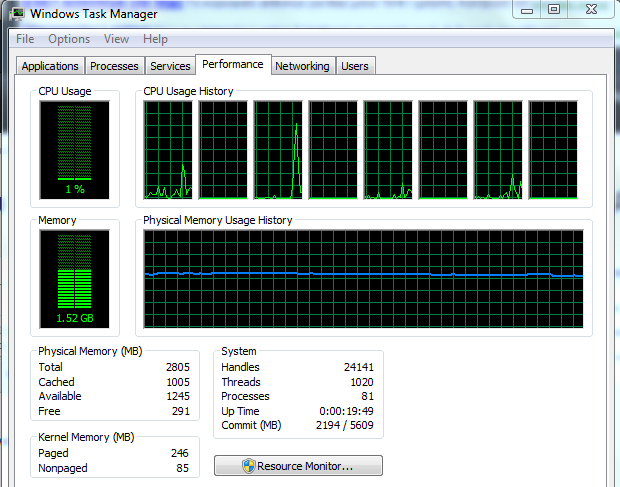Click the Physical Memory Usage History graph
The height and width of the screenshot is (487, 620).
pos(363,279)
